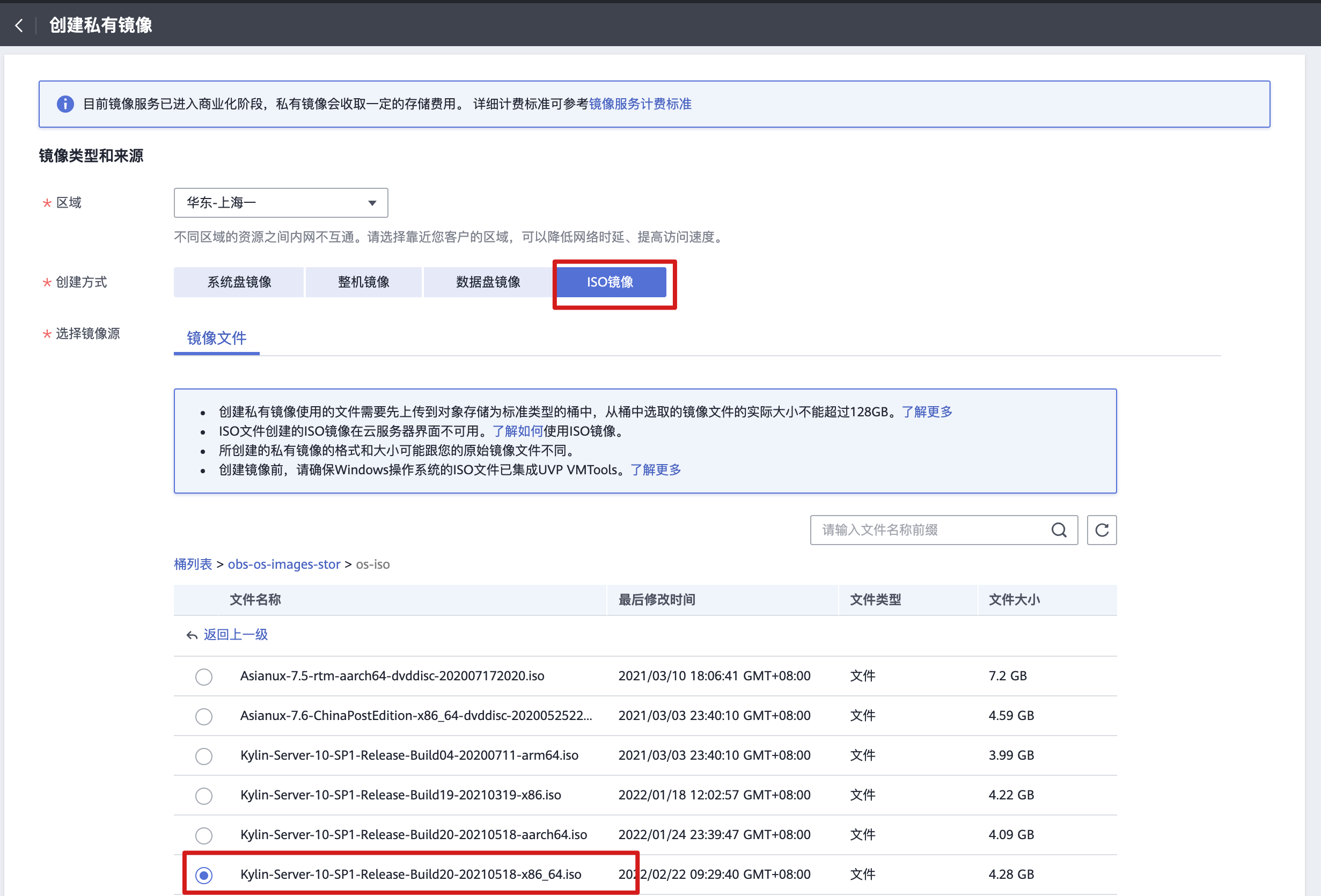Click the back arrow in header
Viewport: 1321px width, 896px height.
click(x=19, y=25)
